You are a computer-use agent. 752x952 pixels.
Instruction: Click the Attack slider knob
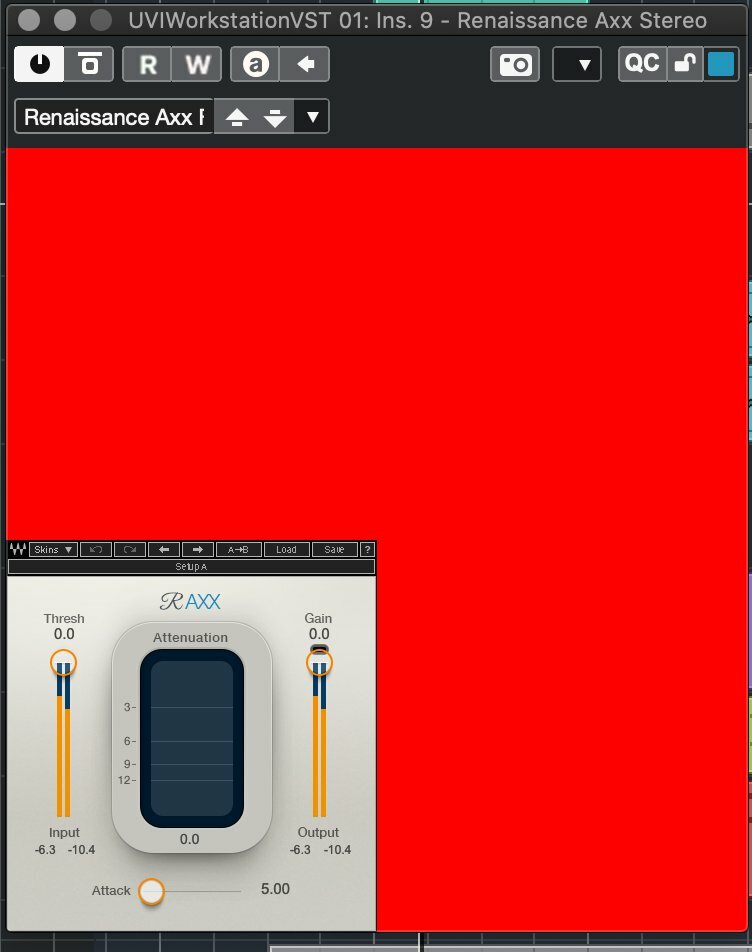(x=151, y=891)
